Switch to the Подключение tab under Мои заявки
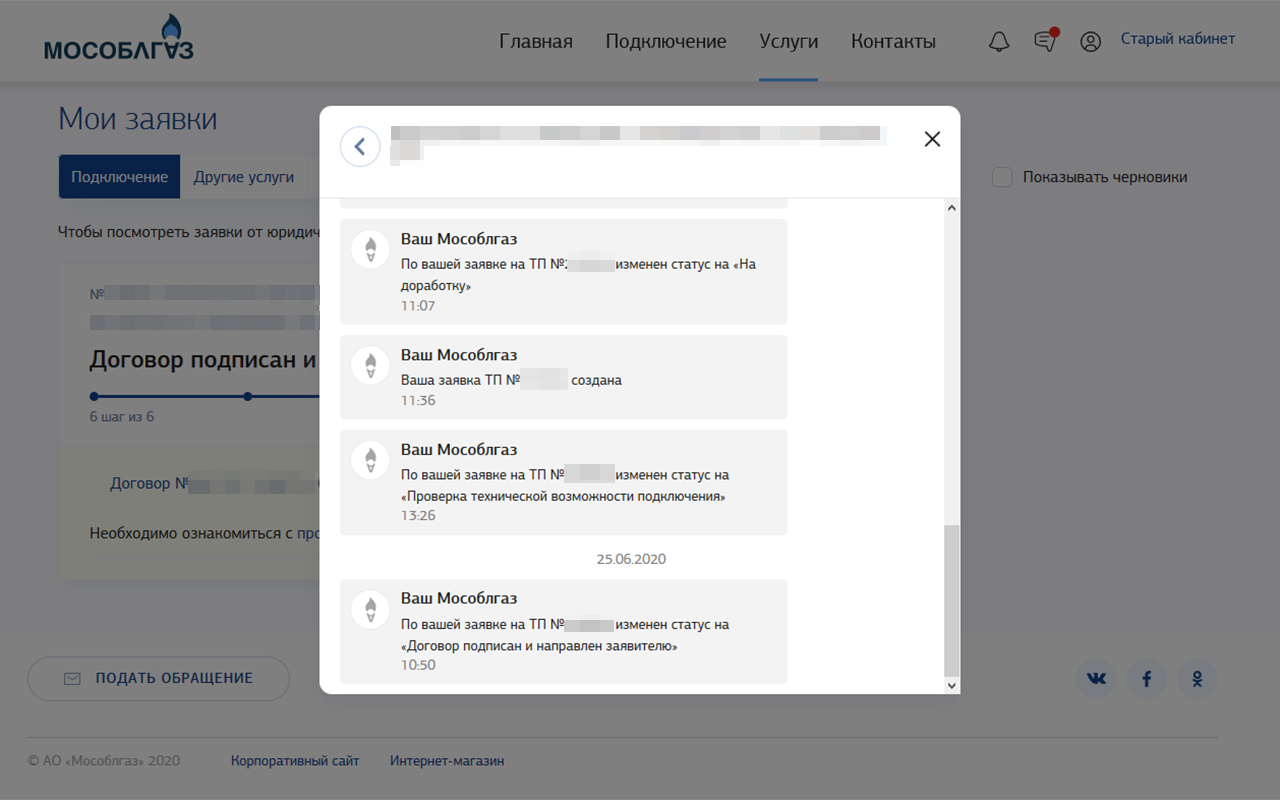Screen dimensions: 1280x800 point(119,177)
